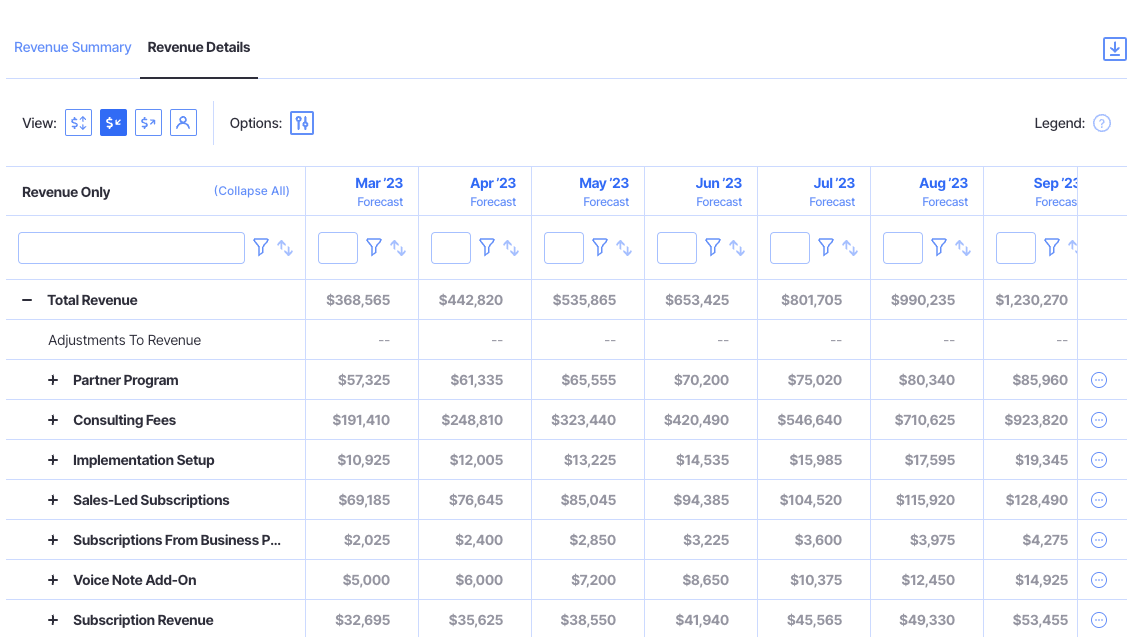Image resolution: width=1145 pixels, height=637 pixels.
Task: Open the ellipsis menu for Voice Note Add-On
Action: [1099, 579]
